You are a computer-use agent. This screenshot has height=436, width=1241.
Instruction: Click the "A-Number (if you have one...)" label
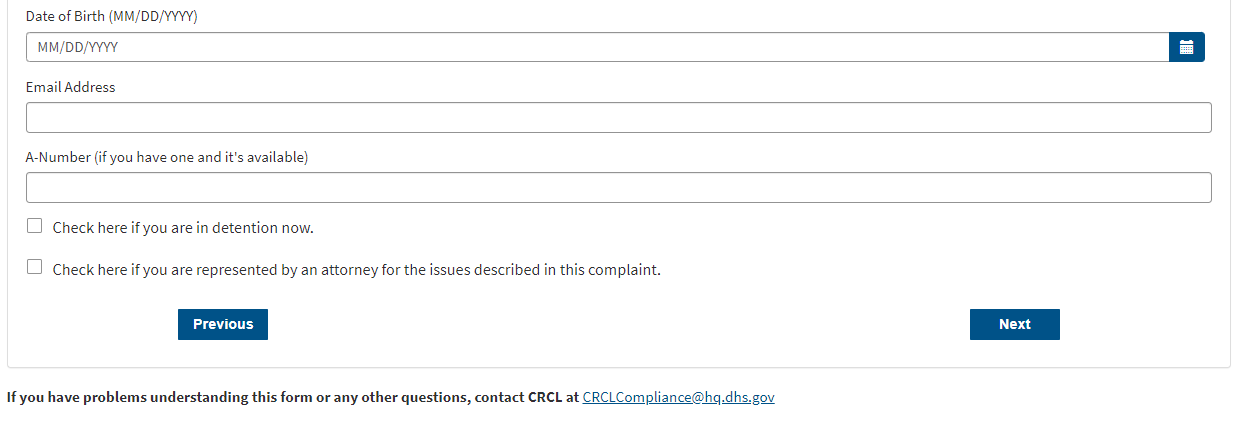point(167,157)
